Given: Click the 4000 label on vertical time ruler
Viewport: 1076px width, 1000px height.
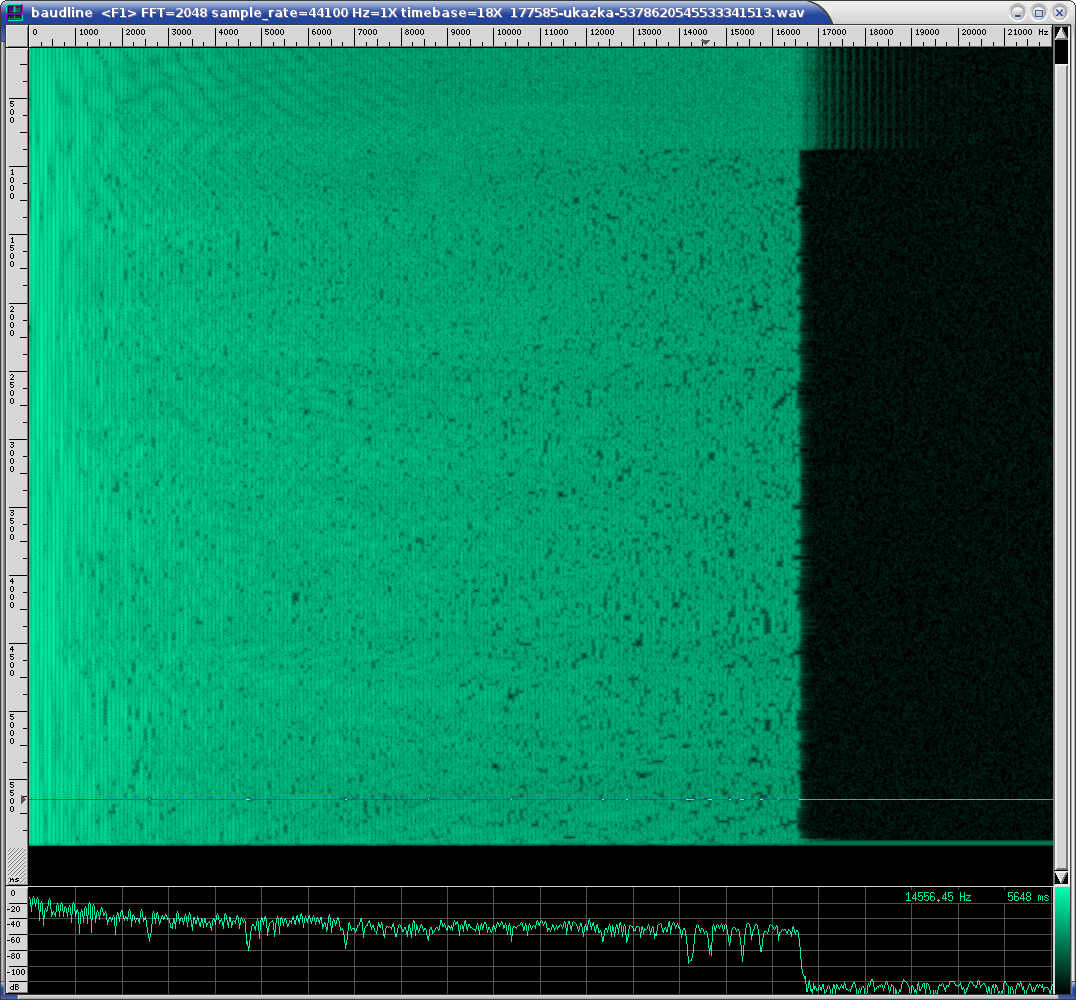Looking at the screenshot, I should coord(12,594).
